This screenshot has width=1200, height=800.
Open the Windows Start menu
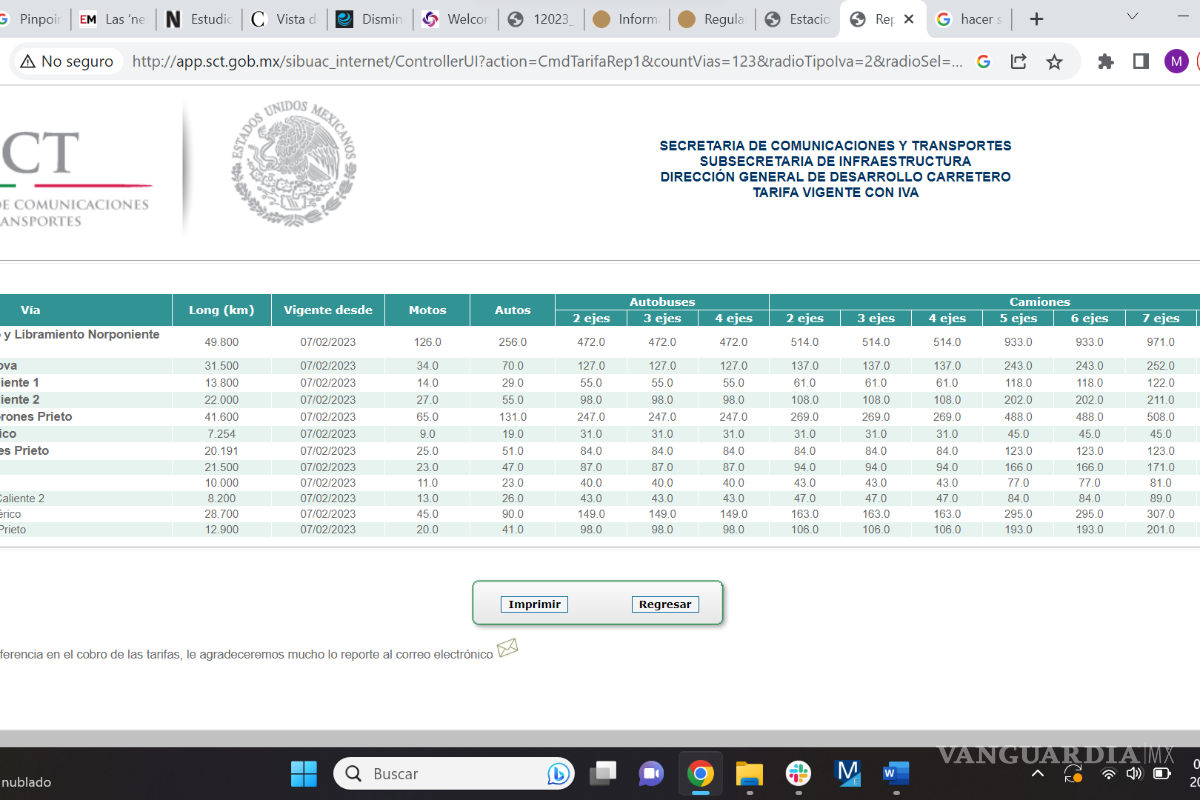click(x=304, y=773)
